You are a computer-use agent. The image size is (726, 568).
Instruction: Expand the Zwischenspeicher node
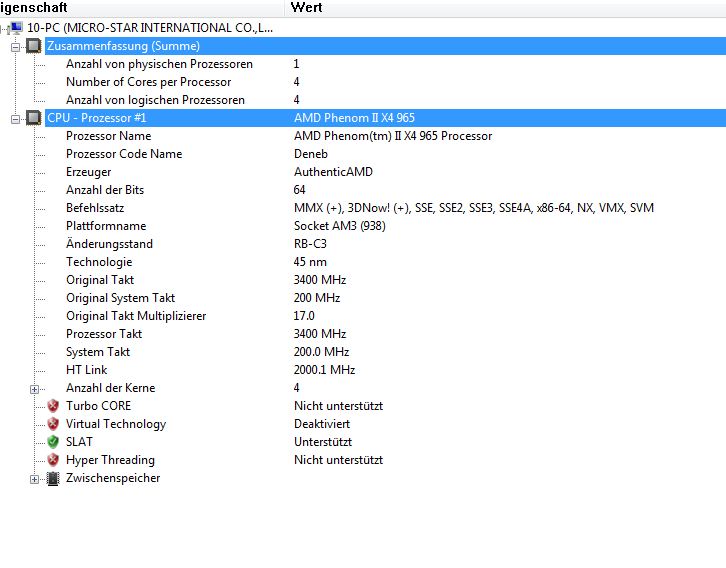[x=34, y=479]
